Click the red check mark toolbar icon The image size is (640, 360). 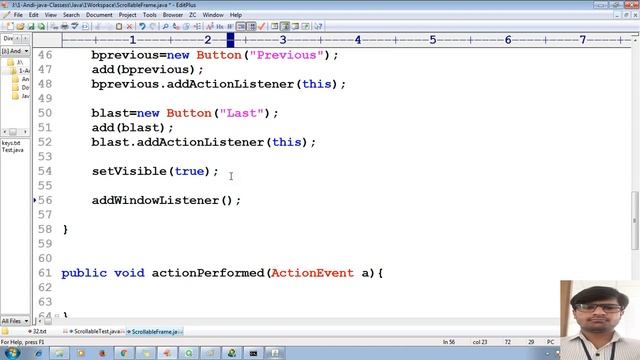pyautogui.click(x=262, y=27)
